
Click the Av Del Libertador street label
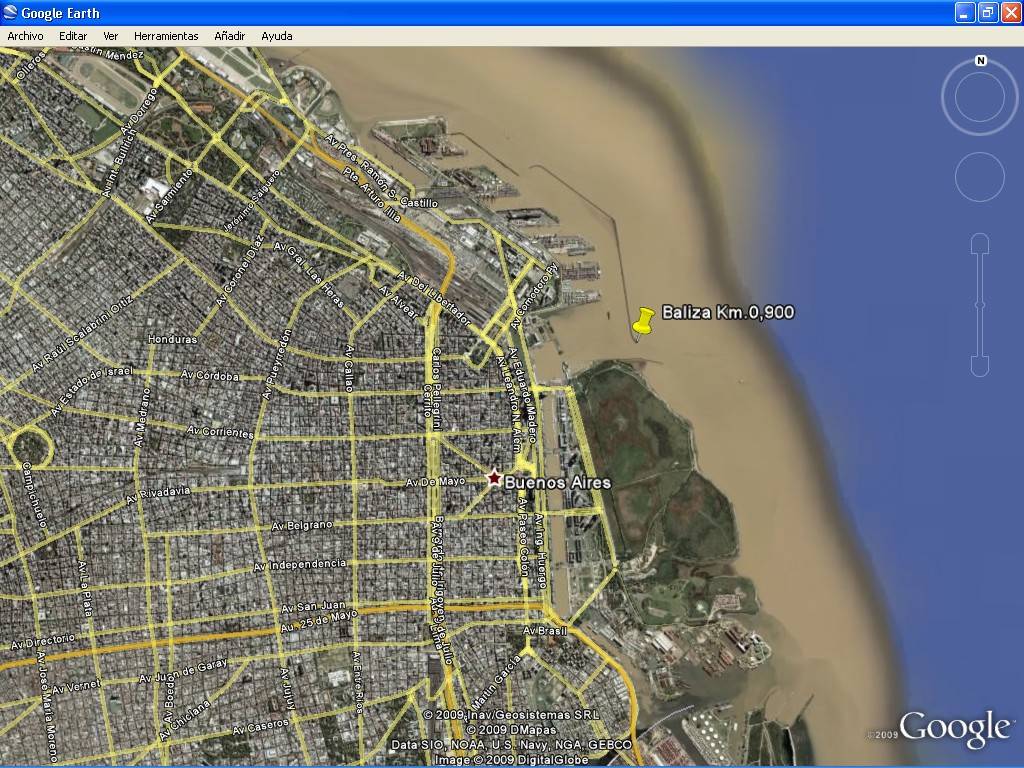[x=434, y=299]
